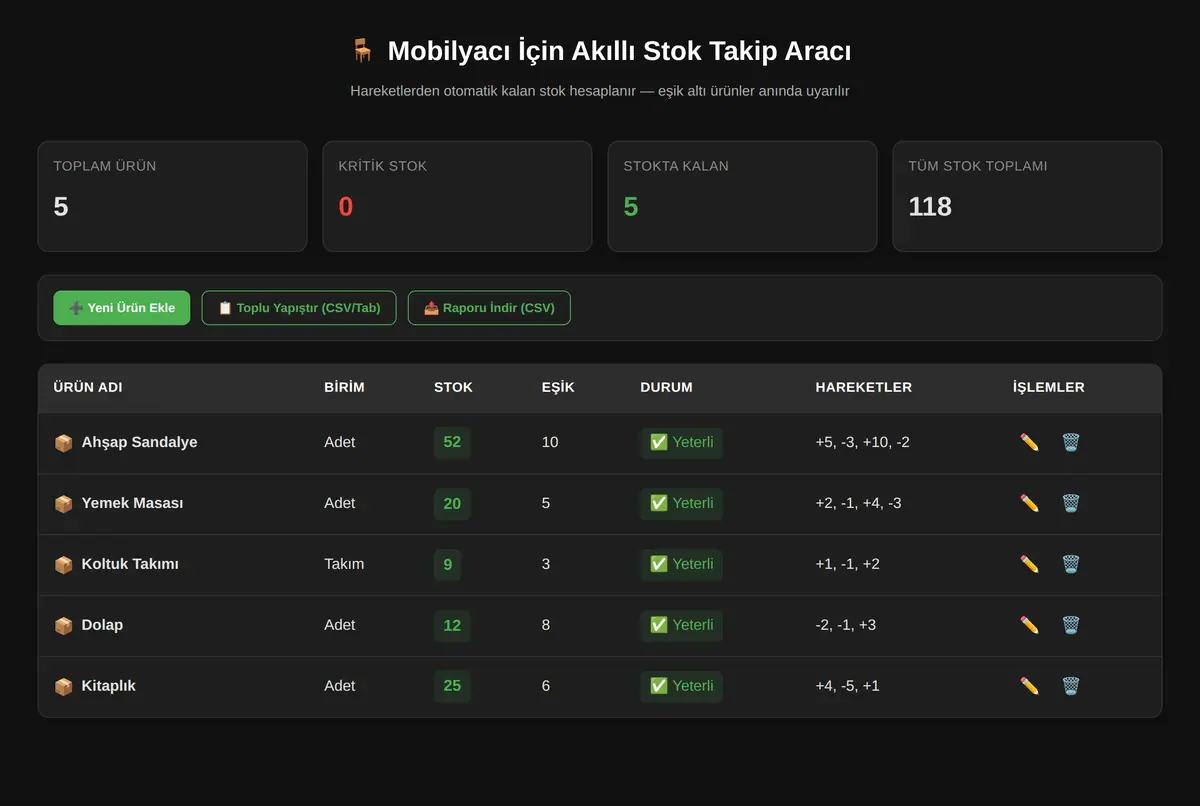
Task: Select the Yemek Masası product name
Action: click(132, 503)
